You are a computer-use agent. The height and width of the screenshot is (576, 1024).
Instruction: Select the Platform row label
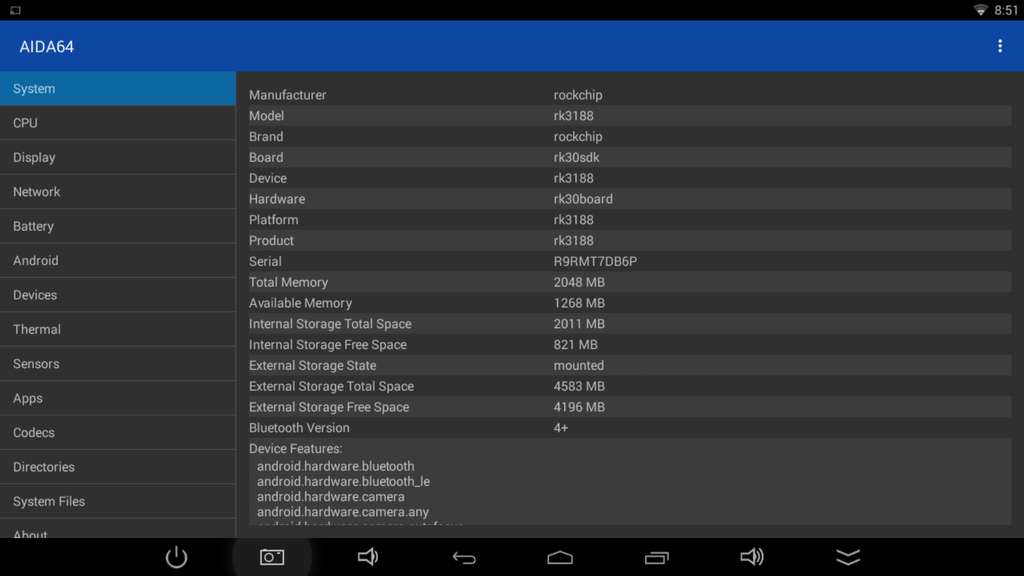point(274,220)
